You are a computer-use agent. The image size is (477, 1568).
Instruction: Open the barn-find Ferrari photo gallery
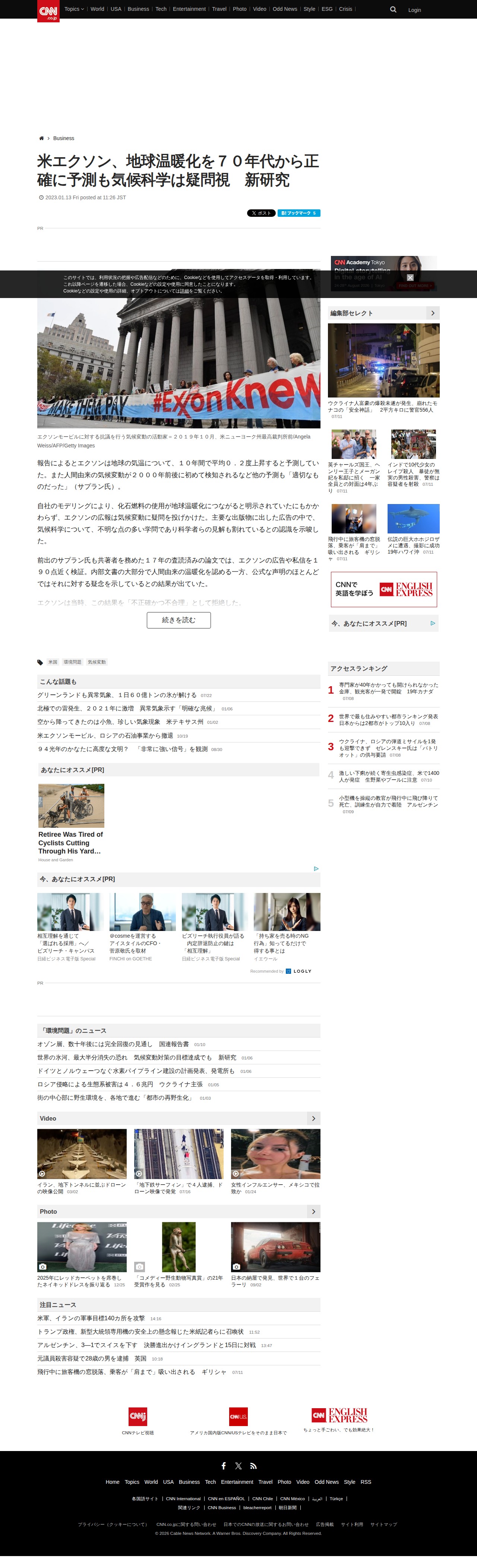(275, 1247)
